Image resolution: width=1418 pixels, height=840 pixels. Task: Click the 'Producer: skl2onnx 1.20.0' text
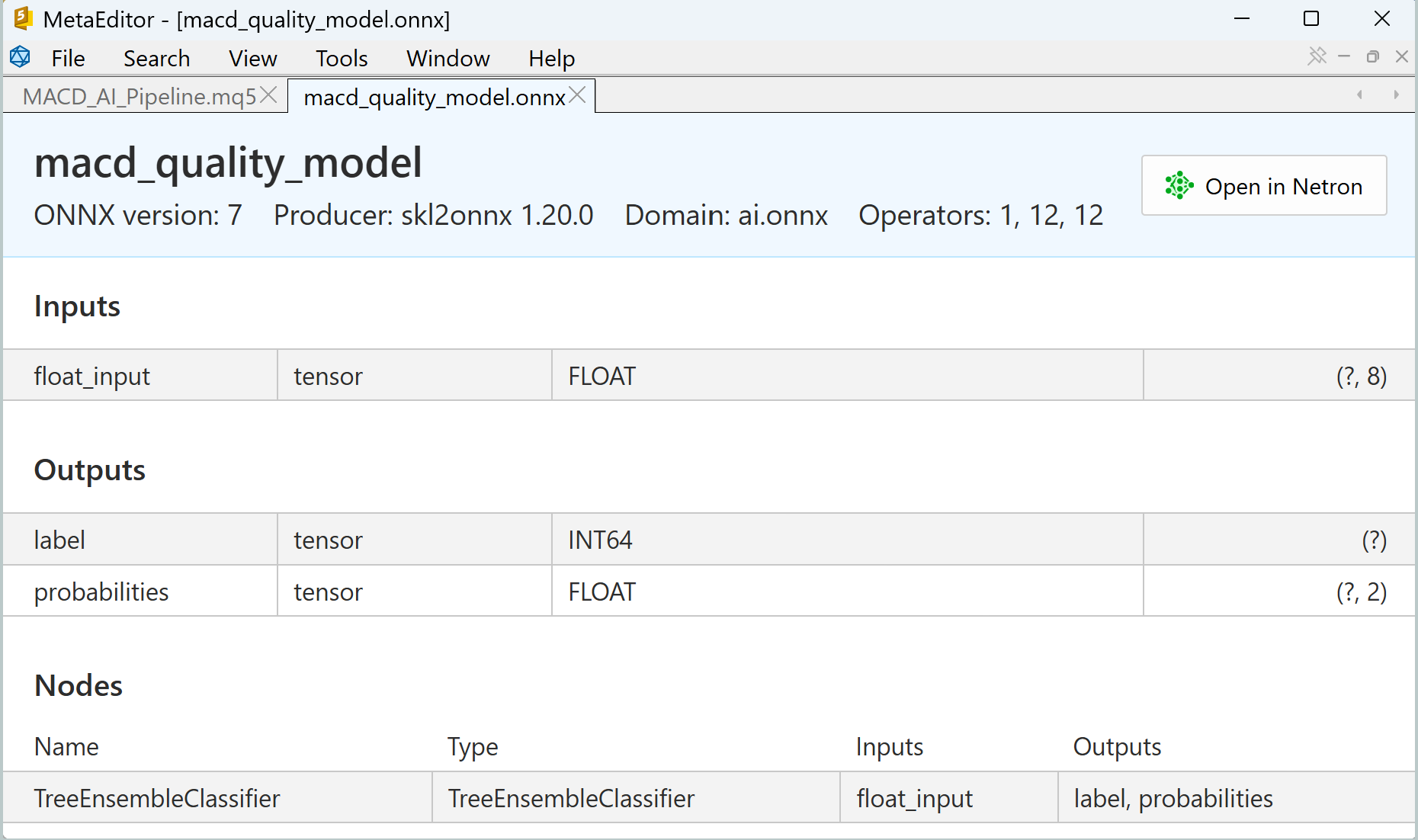pos(433,215)
